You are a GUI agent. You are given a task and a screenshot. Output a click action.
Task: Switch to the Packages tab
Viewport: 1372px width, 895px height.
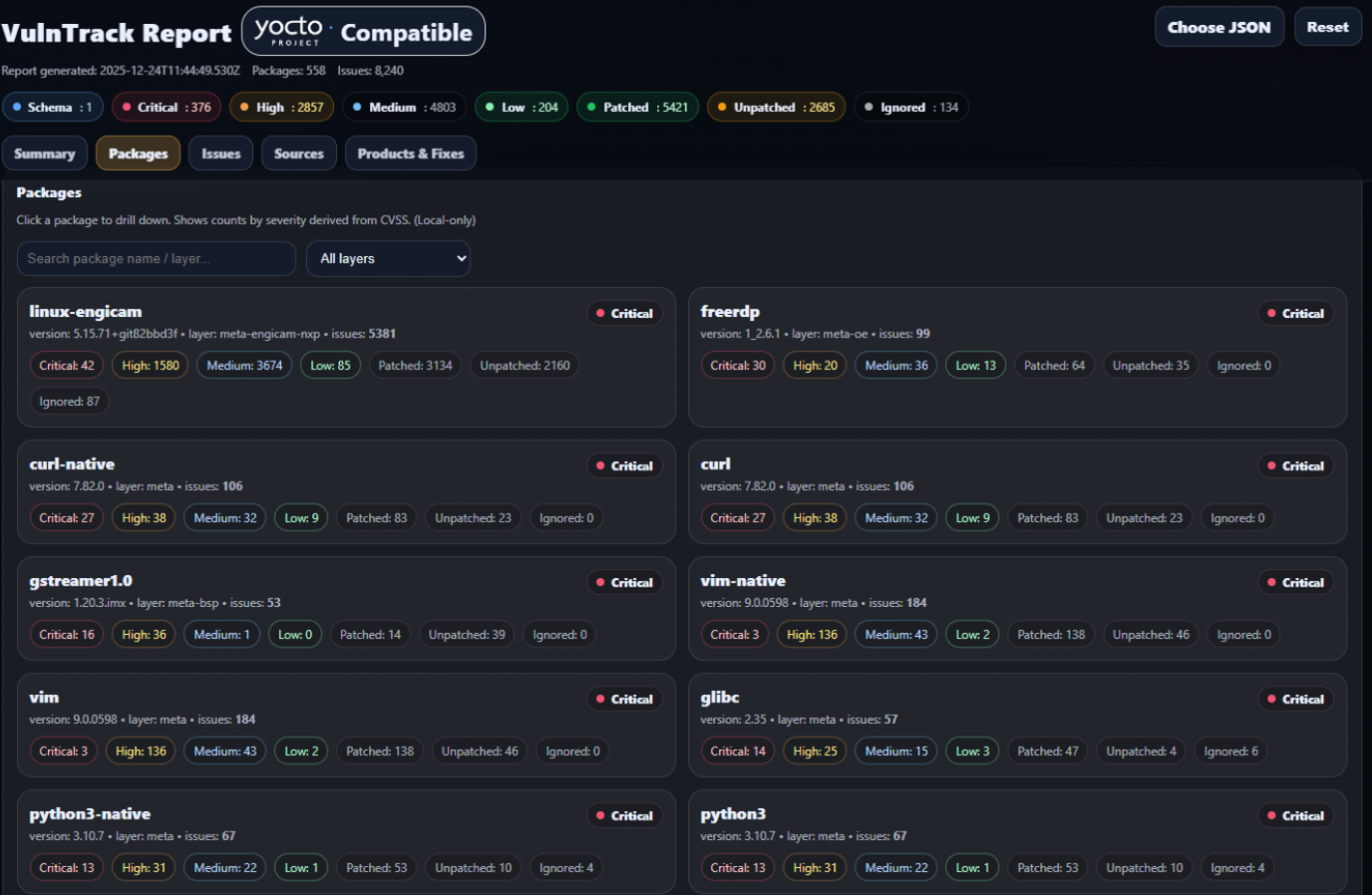click(x=139, y=153)
